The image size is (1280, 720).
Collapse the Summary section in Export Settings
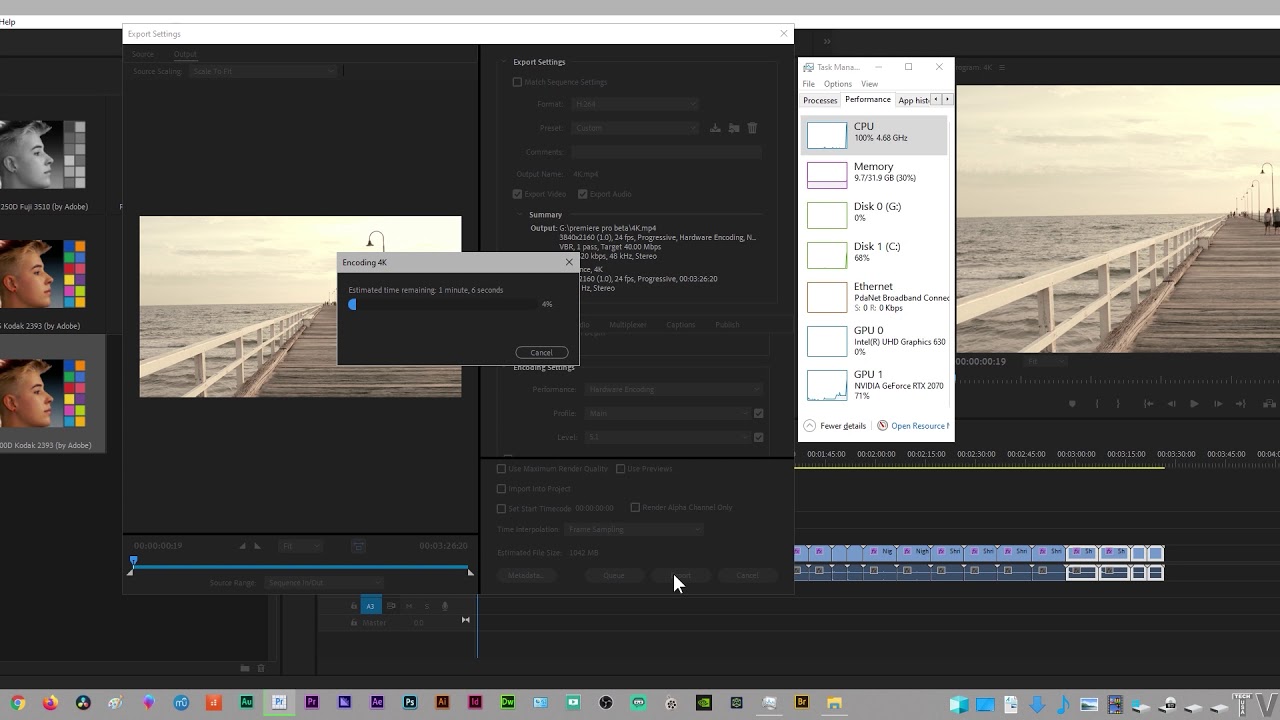tap(519, 214)
